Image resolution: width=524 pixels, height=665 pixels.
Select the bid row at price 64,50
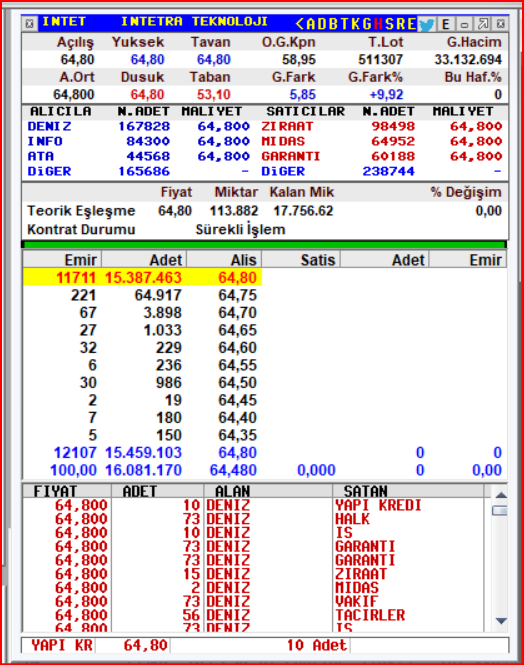pos(142,383)
